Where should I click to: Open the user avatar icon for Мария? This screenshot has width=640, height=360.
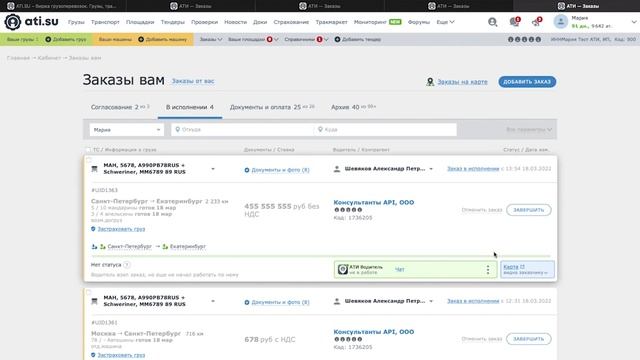coord(560,22)
